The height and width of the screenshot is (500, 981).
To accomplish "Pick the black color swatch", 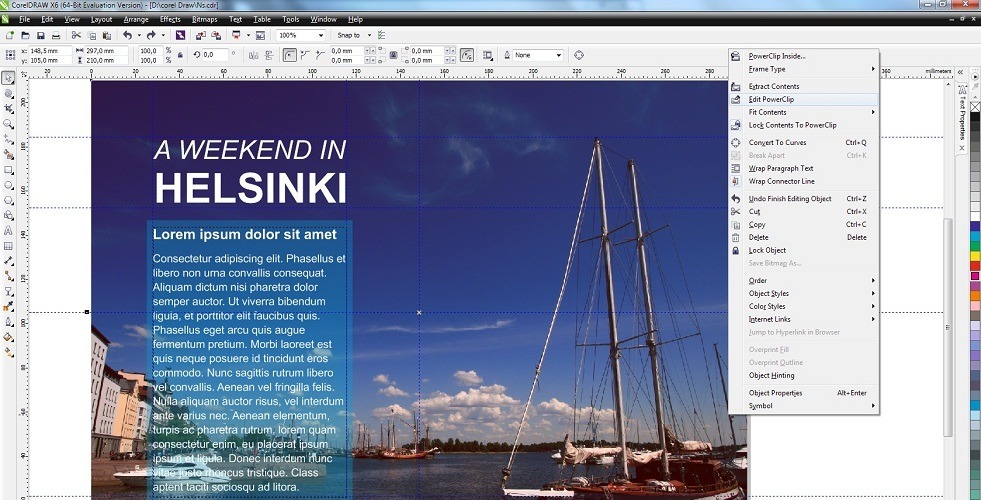I will tap(975, 116).
